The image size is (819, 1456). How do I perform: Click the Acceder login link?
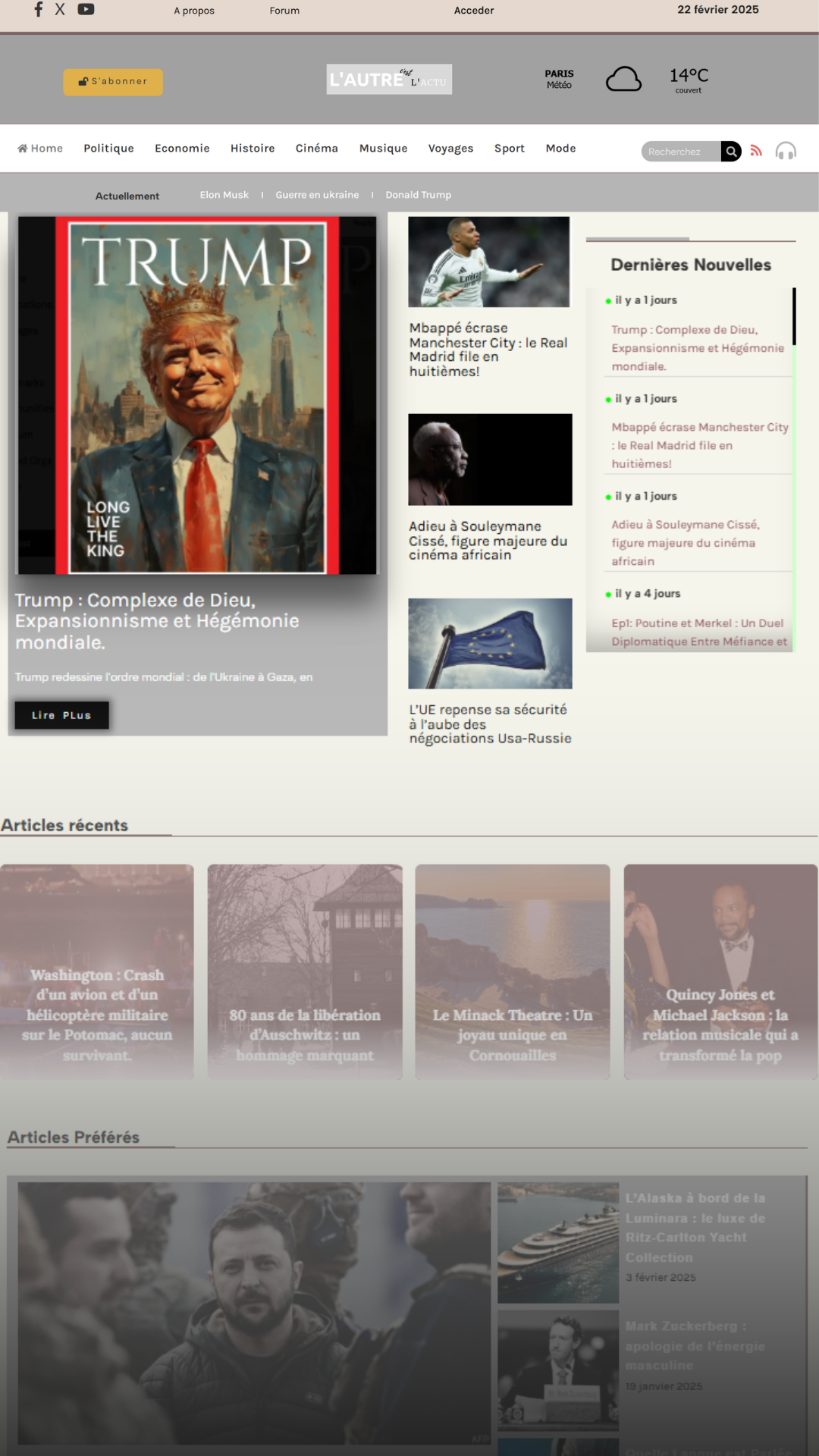point(474,11)
